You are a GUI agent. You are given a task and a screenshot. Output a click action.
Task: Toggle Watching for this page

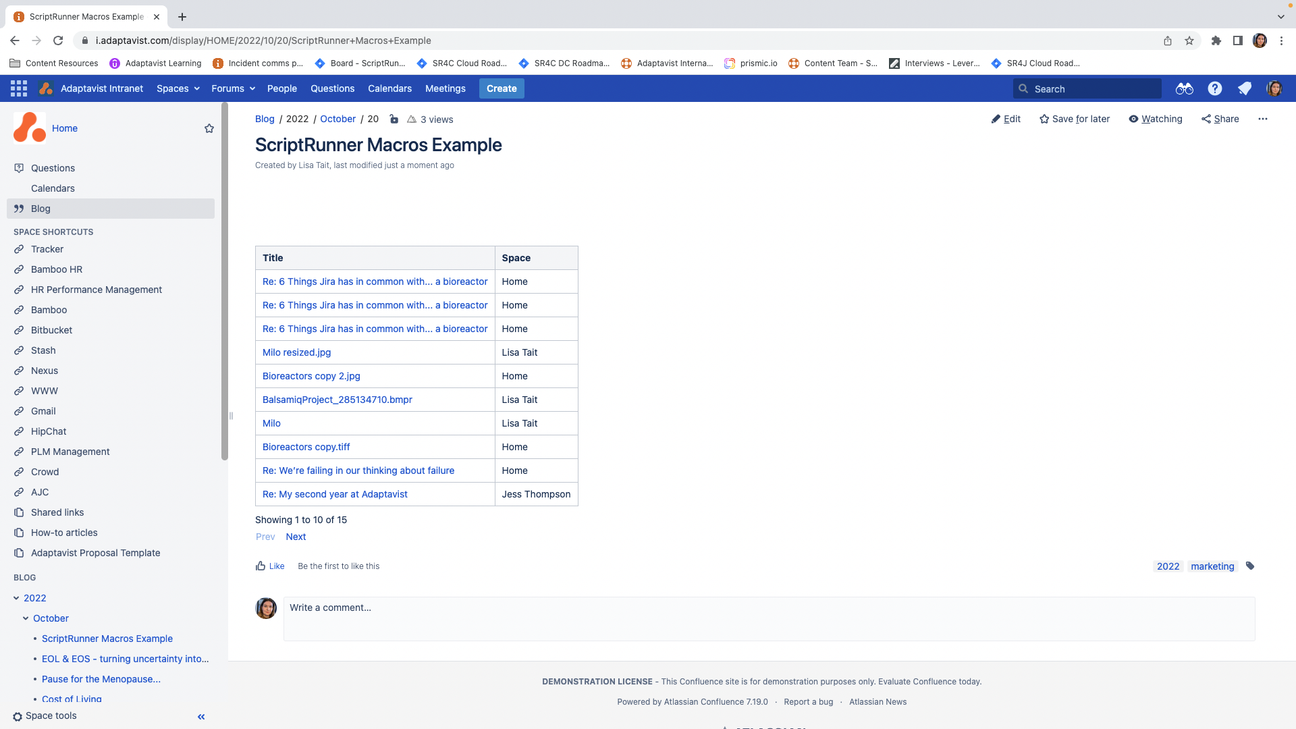click(1155, 118)
